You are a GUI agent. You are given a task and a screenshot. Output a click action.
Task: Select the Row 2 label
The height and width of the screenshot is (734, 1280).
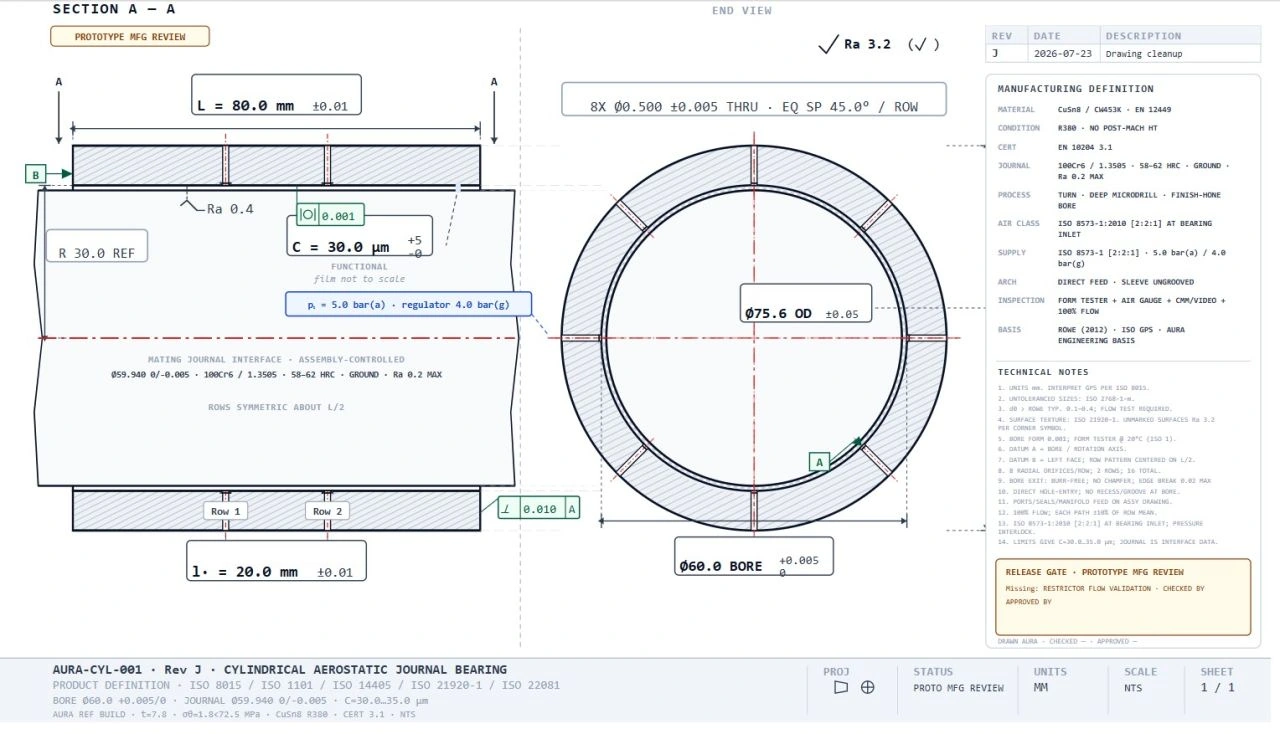tap(327, 511)
